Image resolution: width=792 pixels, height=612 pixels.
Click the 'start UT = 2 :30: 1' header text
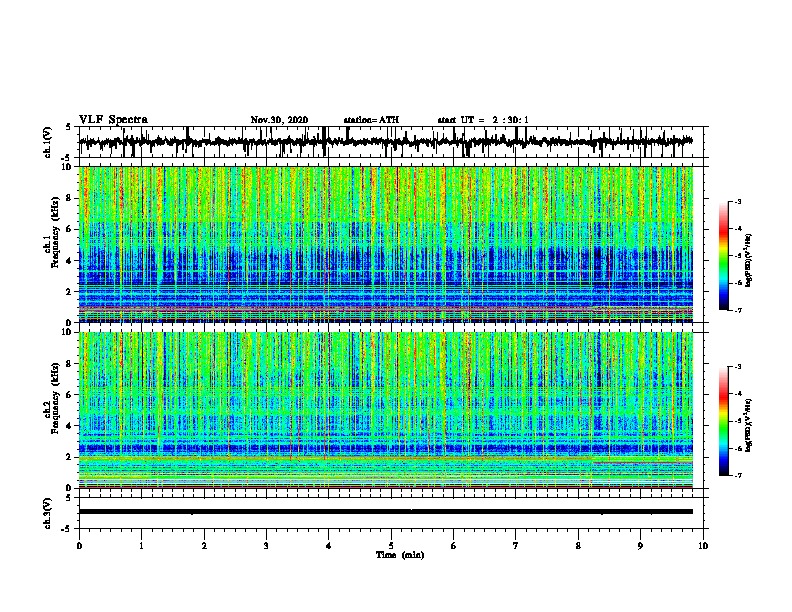483,120
